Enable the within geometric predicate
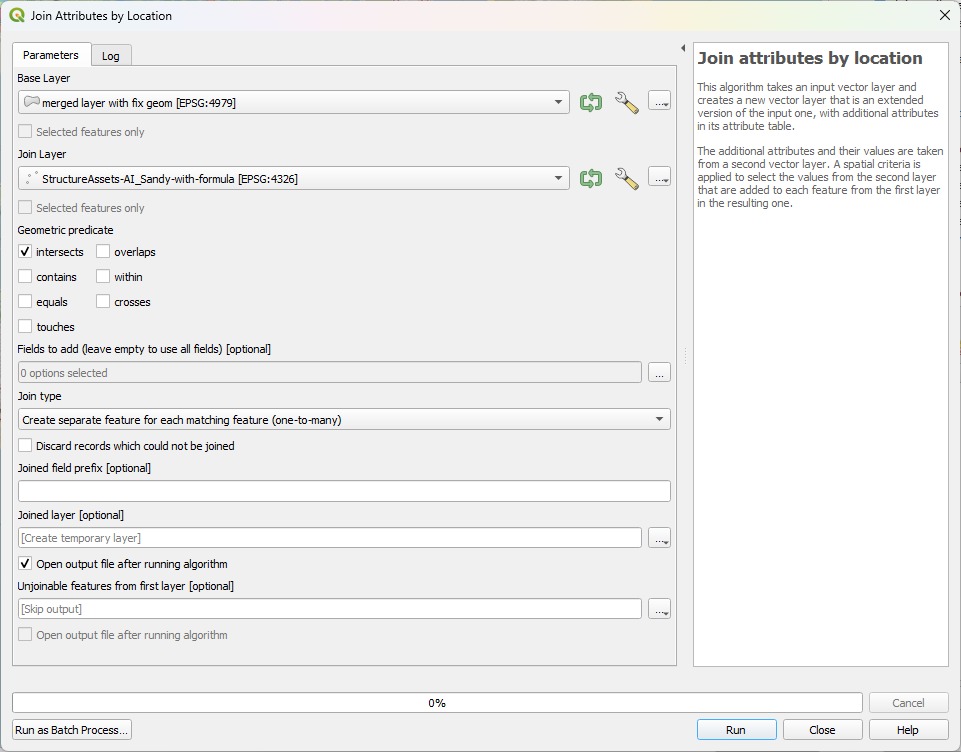961x752 pixels. [x=103, y=277]
